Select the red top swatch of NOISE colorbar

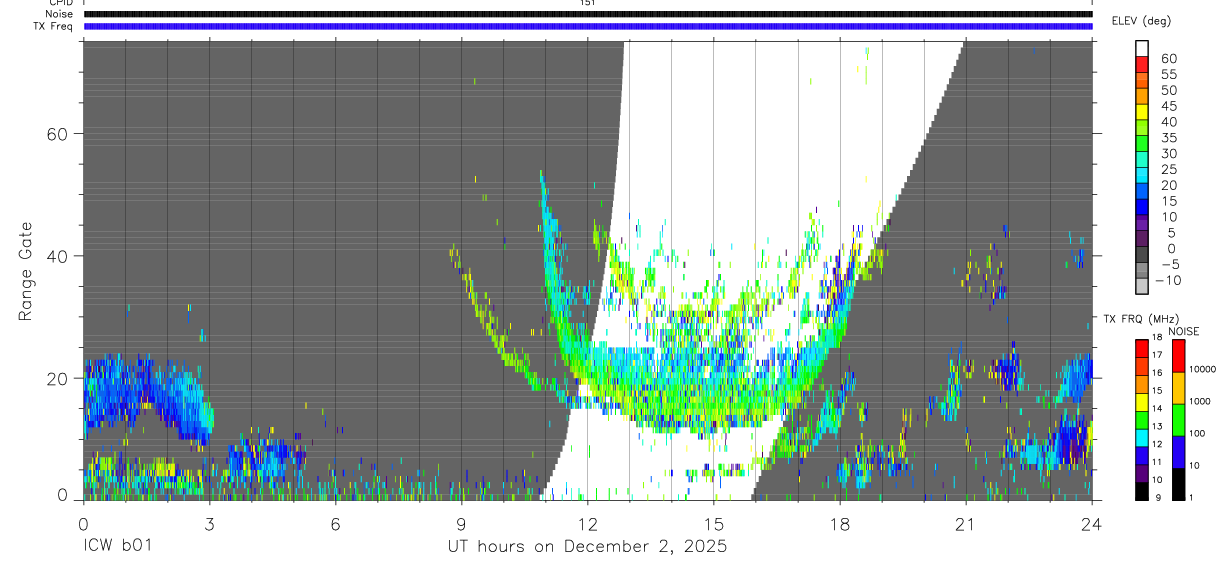(x=1178, y=356)
